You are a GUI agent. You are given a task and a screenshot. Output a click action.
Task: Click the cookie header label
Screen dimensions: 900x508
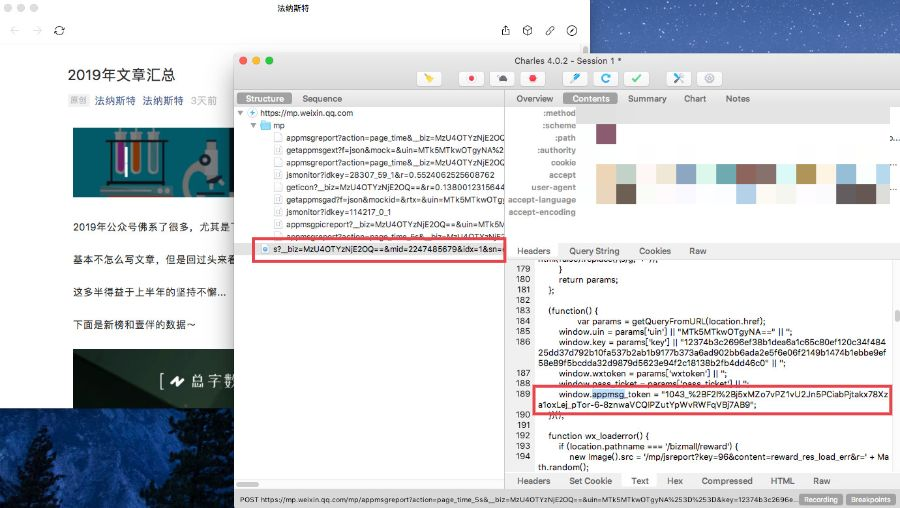coord(563,162)
